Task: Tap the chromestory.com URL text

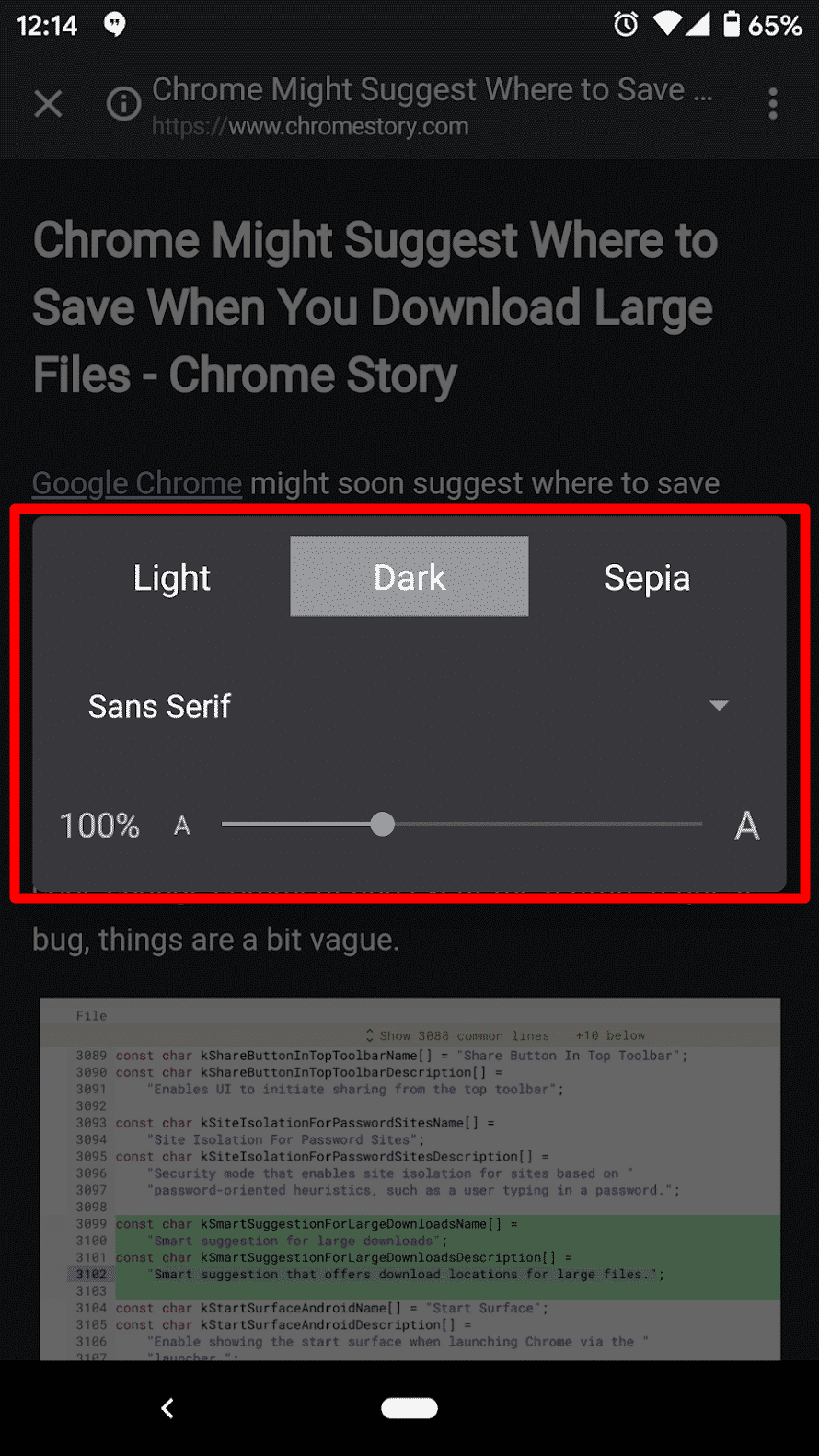Action: pyautogui.click(x=309, y=126)
